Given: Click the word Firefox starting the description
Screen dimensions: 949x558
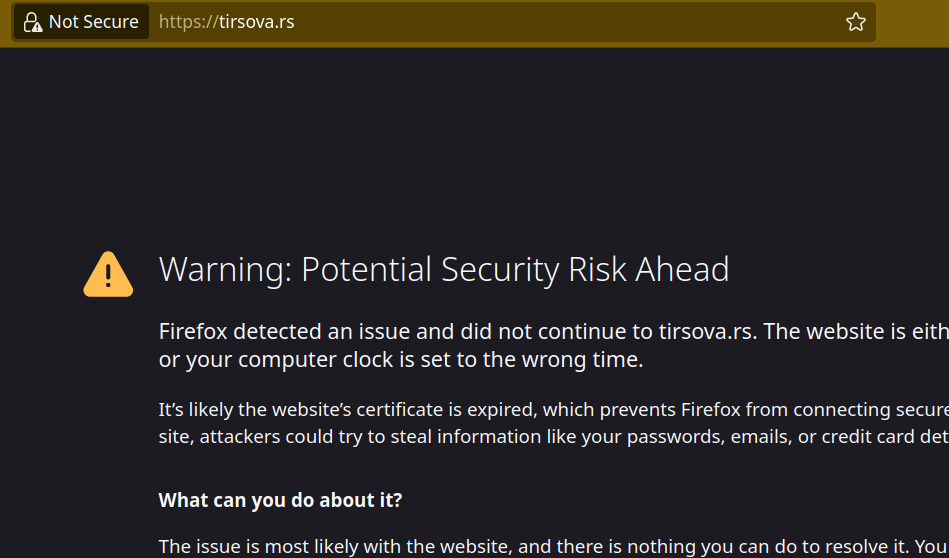Looking at the screenshot, I should coord(193,331).
